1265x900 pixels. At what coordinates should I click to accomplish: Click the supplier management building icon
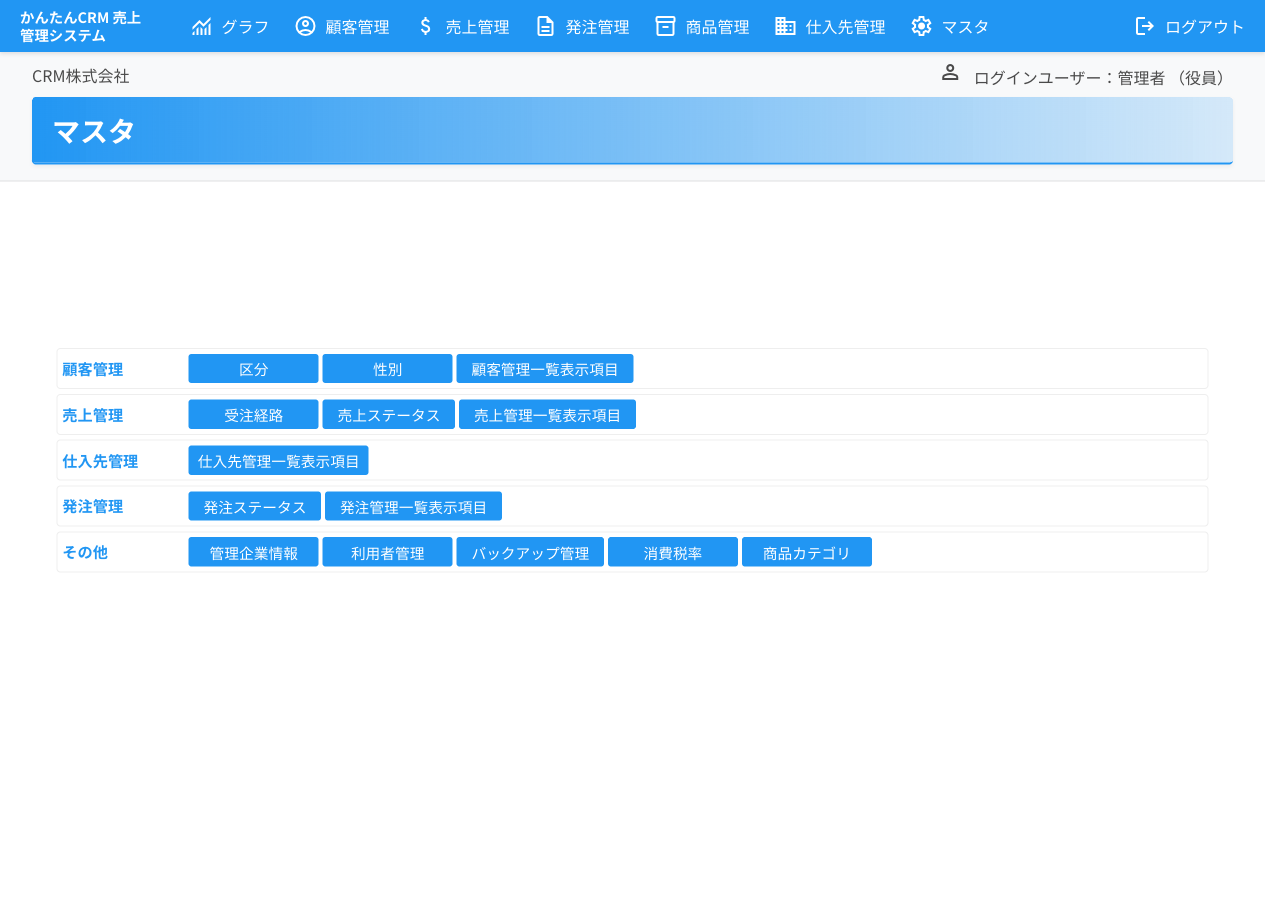785,27
